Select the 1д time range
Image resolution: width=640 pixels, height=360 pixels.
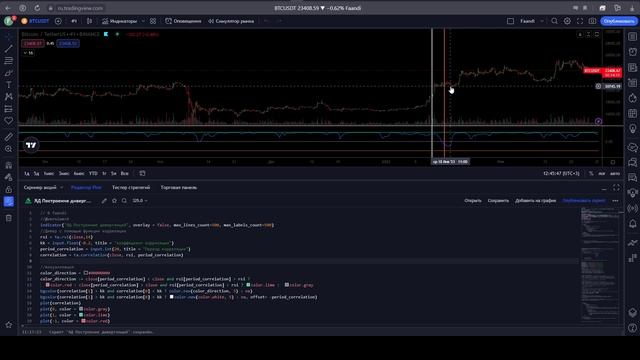[x=27, y=173]
